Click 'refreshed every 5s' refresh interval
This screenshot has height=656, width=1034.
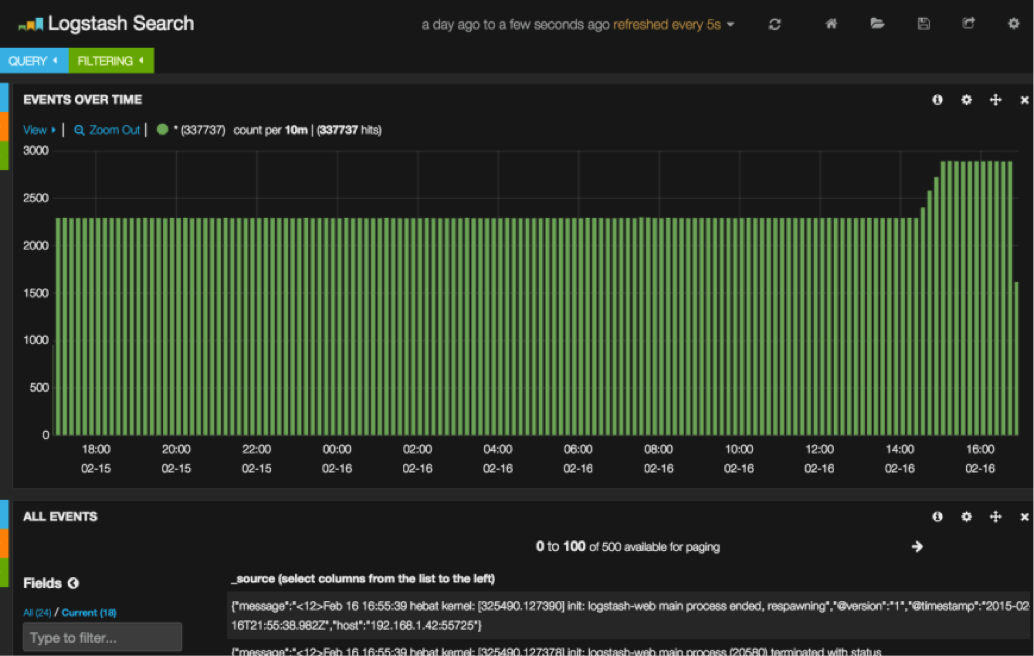pyautogui.click(x=667, y=24)
